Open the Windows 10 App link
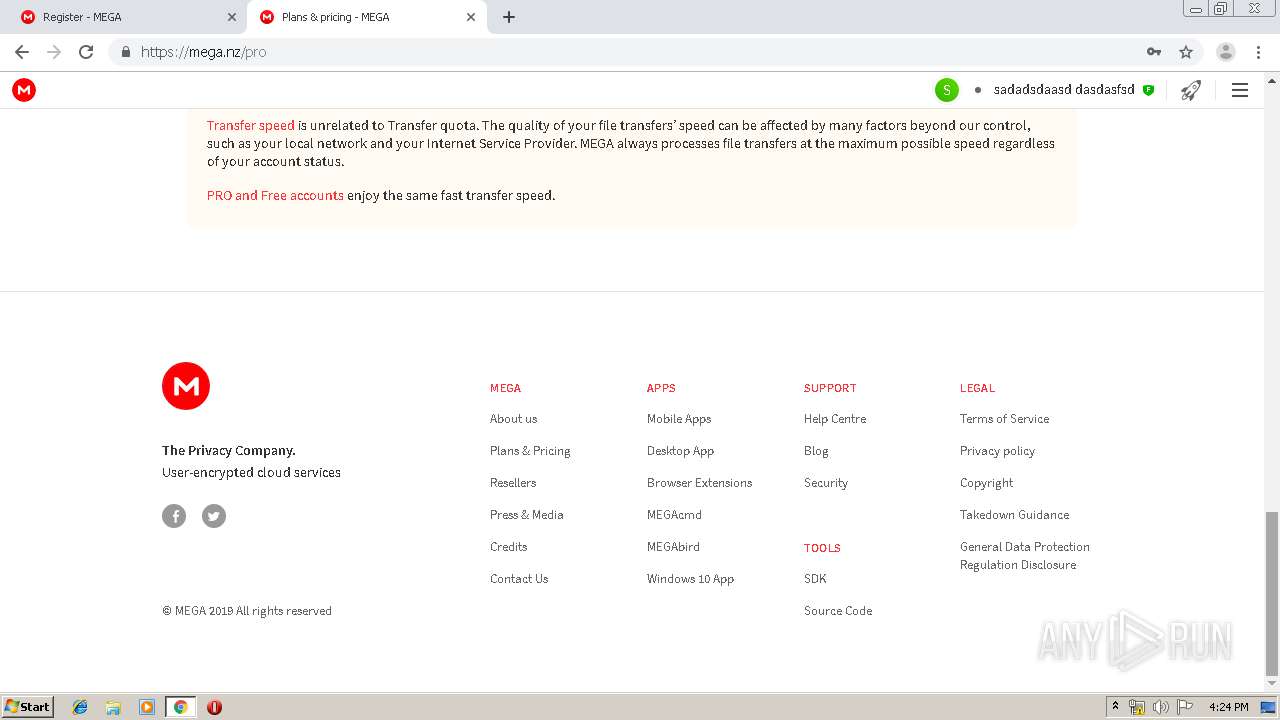The height and width of the screenshot is (720, 1280). tap(690, 579)
